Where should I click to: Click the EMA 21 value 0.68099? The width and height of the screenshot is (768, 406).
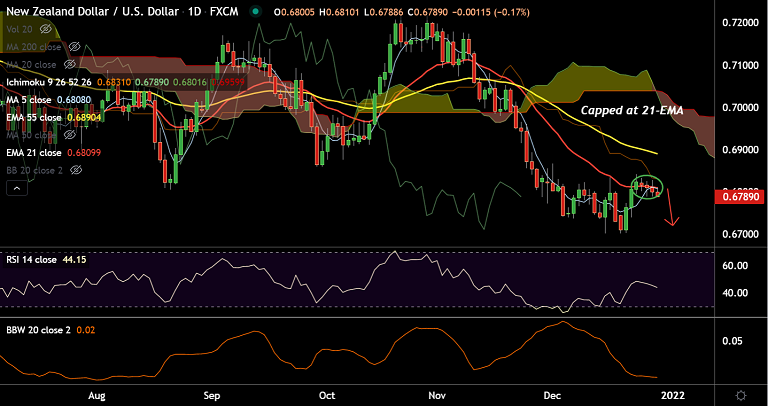coord(84,153)
